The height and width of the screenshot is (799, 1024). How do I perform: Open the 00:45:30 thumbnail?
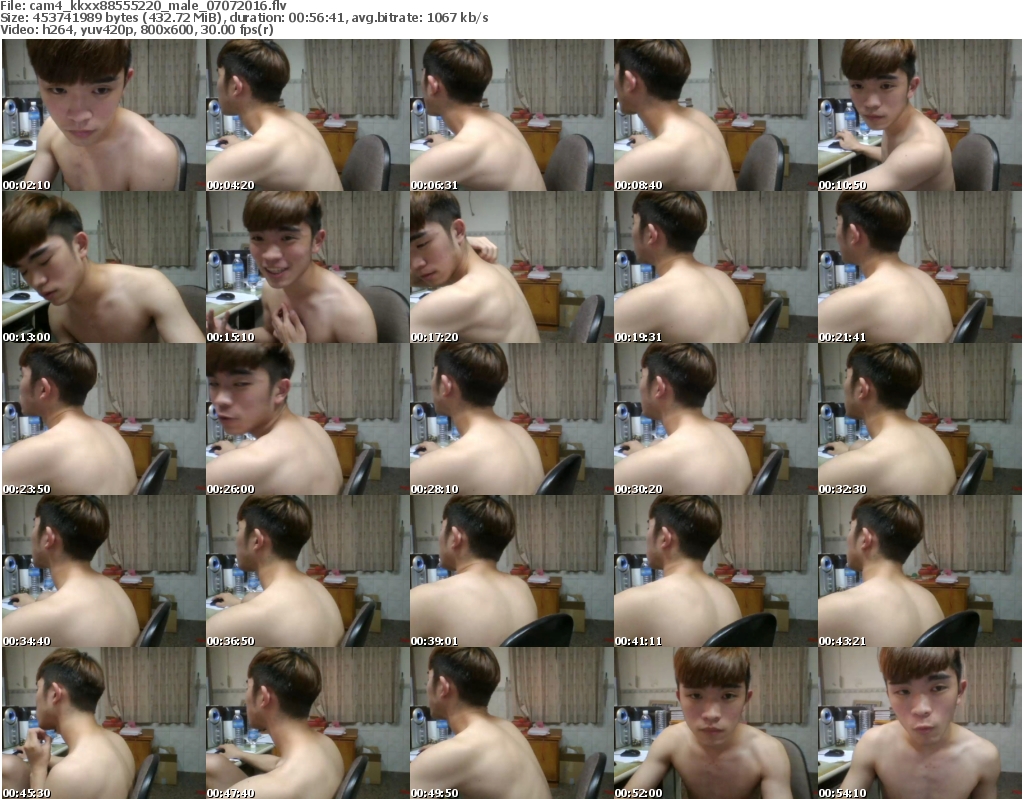[103, 723]
